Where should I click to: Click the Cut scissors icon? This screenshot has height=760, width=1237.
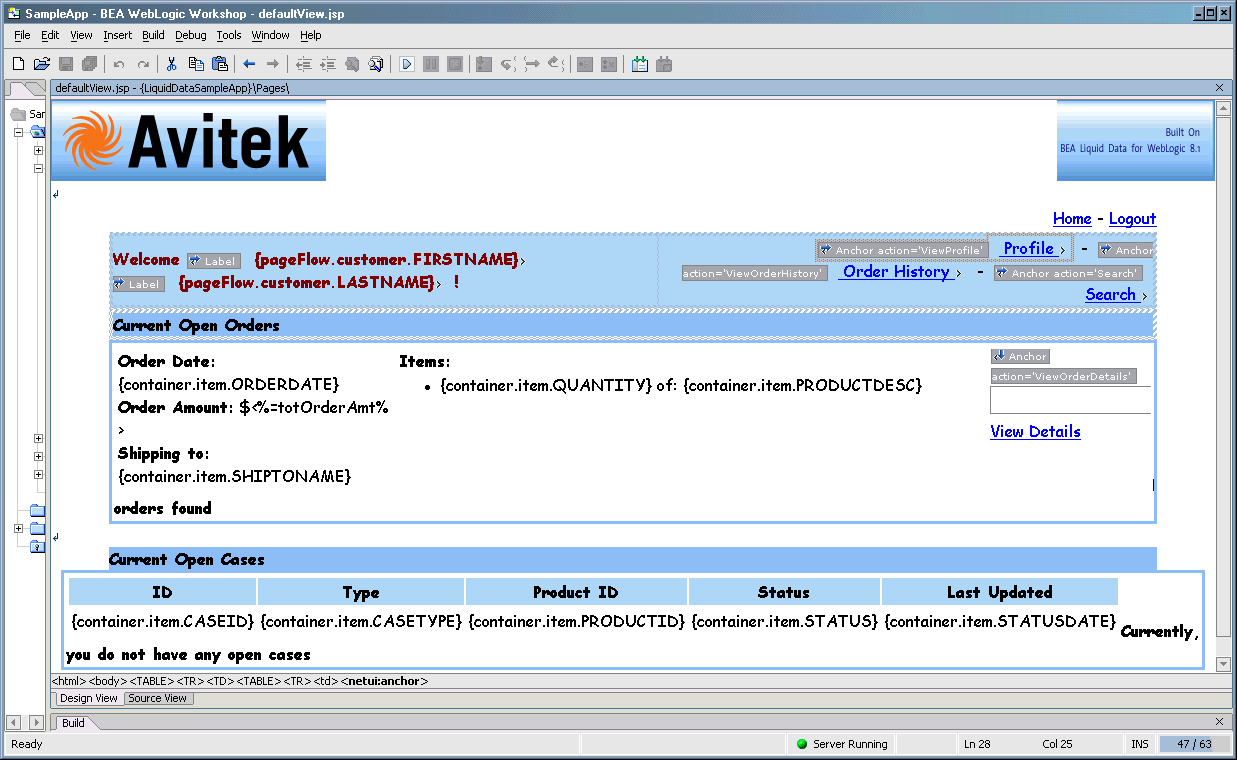(172, 64)
